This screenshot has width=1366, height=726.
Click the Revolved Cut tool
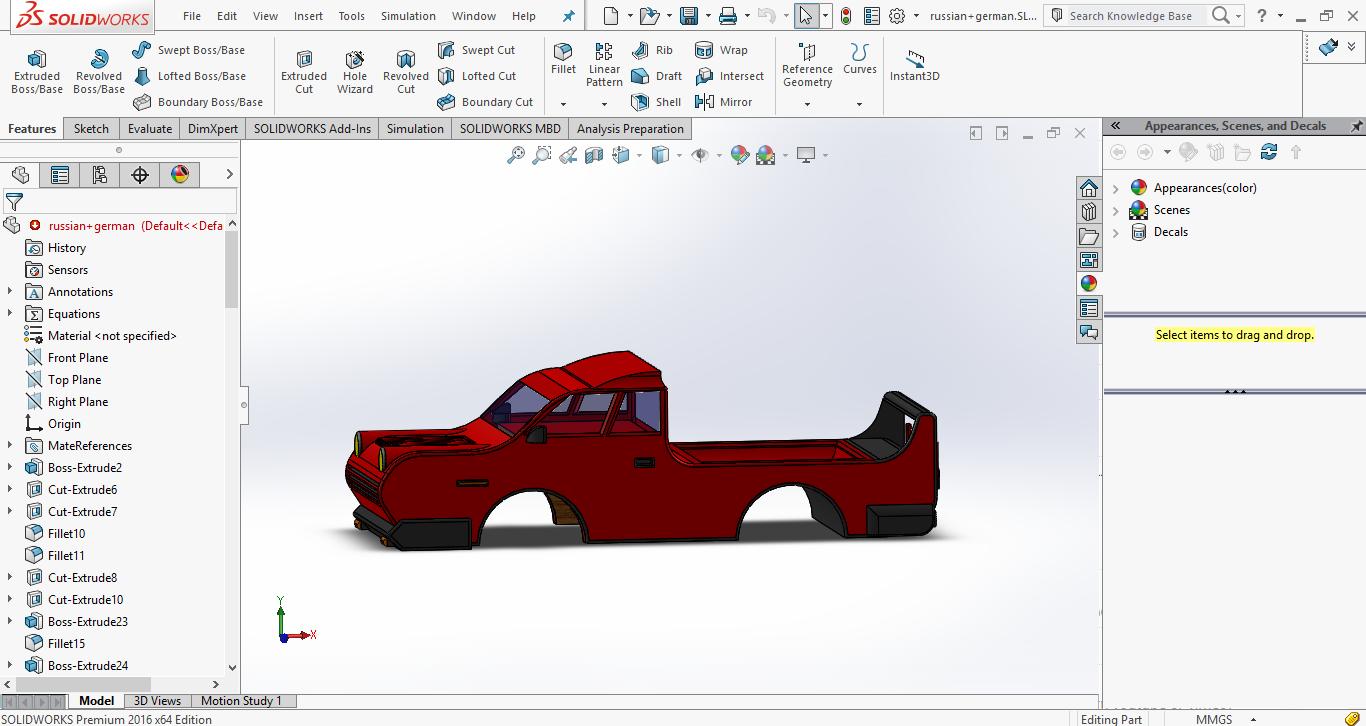(406, 71)
